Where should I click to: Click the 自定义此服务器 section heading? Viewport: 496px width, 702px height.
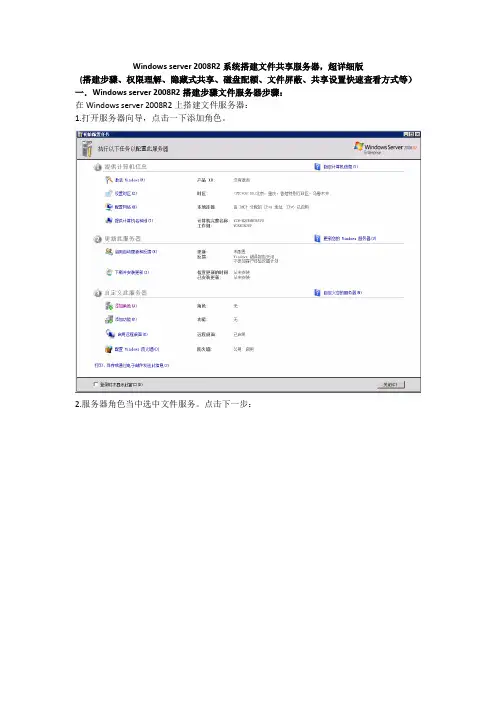125,292
